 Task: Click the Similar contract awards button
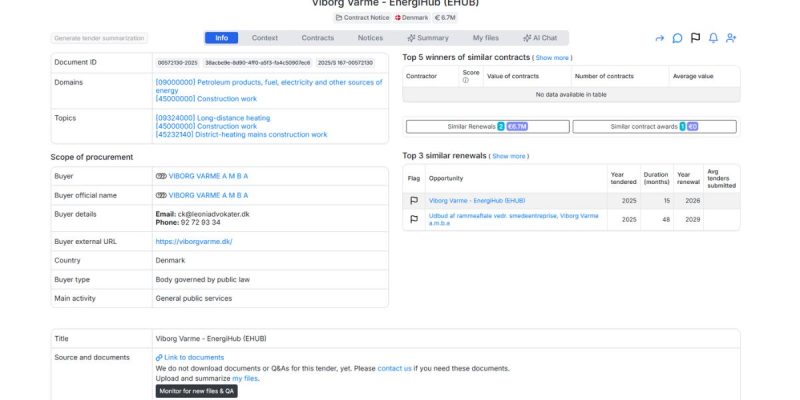click(x=654, y=127)
